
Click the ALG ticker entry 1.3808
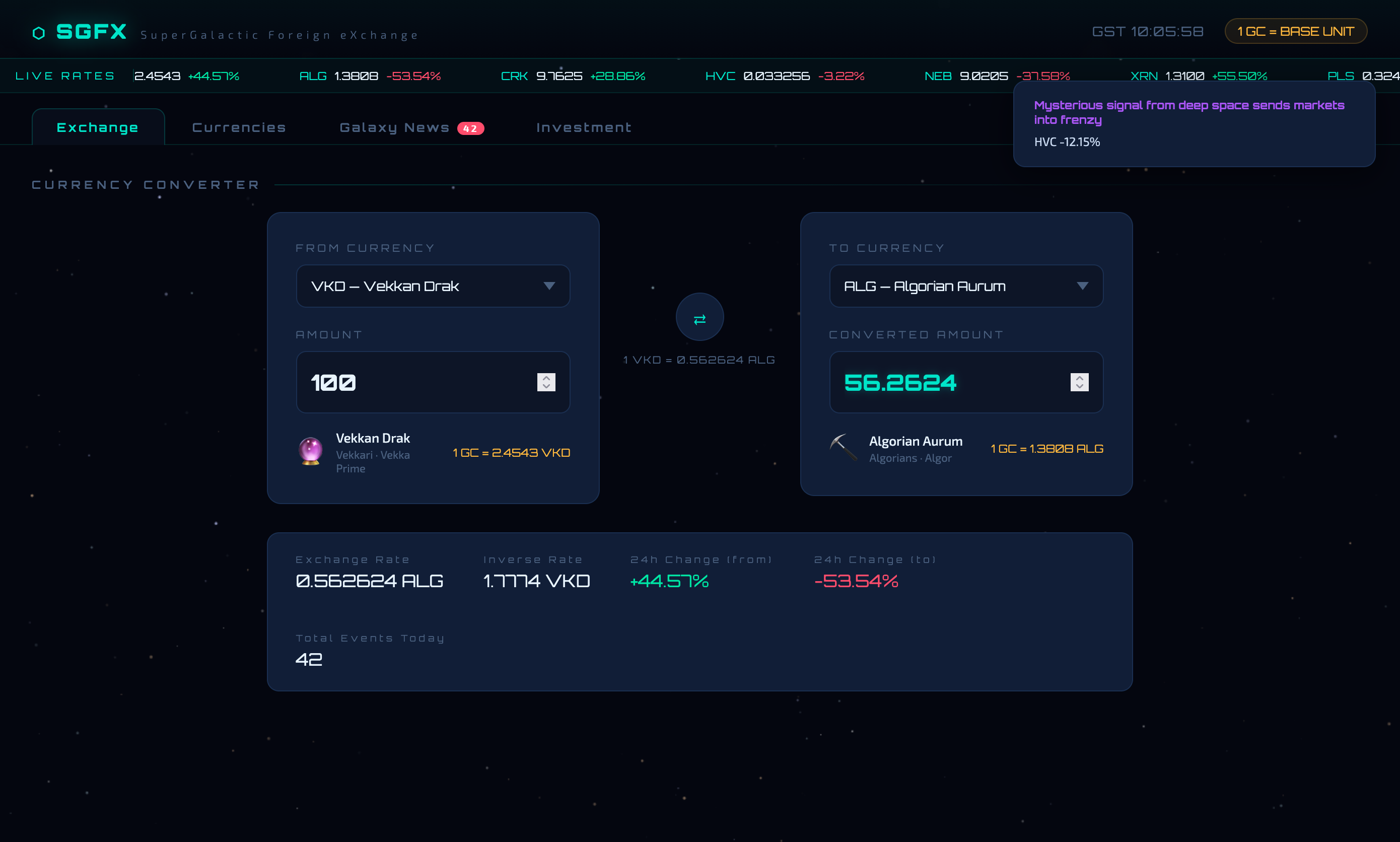click(x=370, y=76)
